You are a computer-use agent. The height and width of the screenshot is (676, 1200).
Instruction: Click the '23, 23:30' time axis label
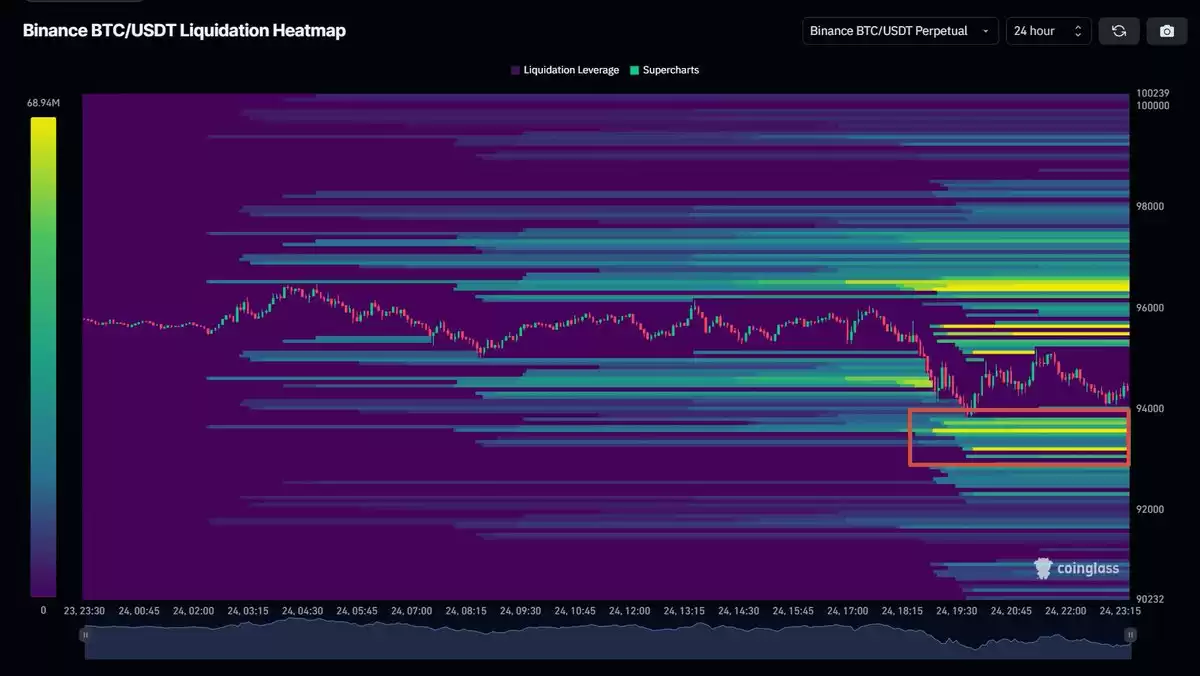[x=84, y=610]
